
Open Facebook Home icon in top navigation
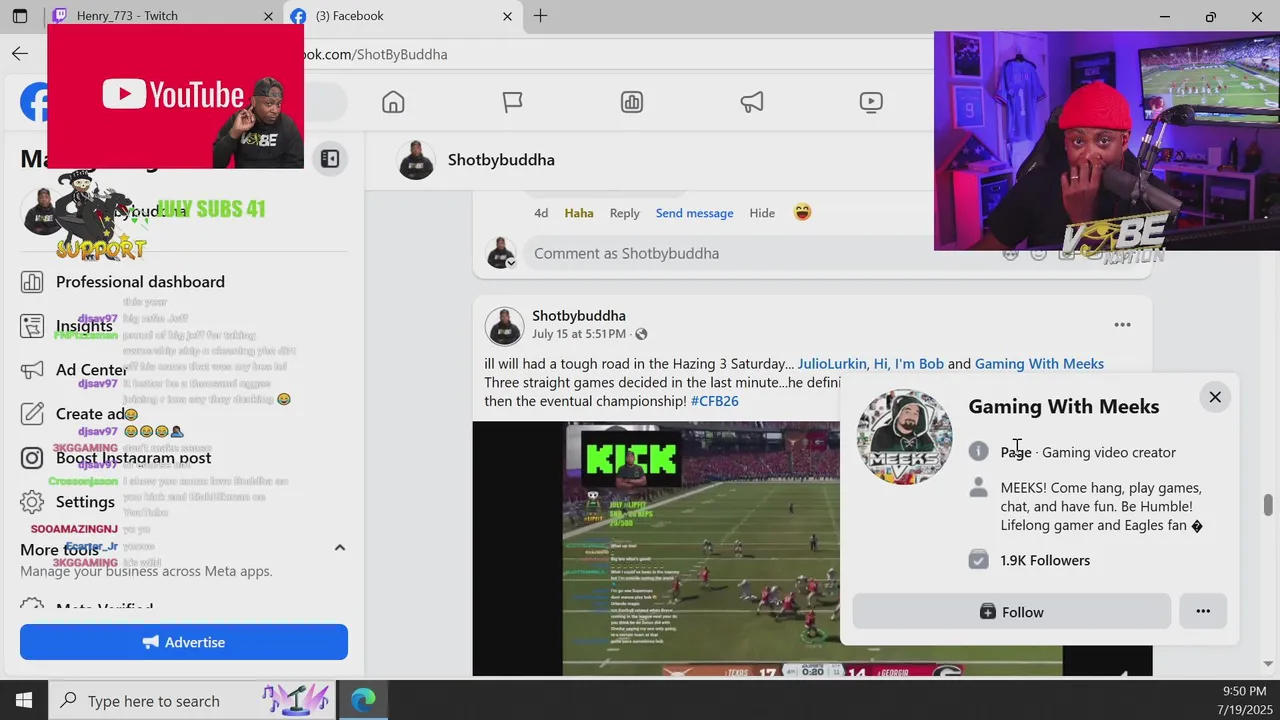[x=393, y=102]
